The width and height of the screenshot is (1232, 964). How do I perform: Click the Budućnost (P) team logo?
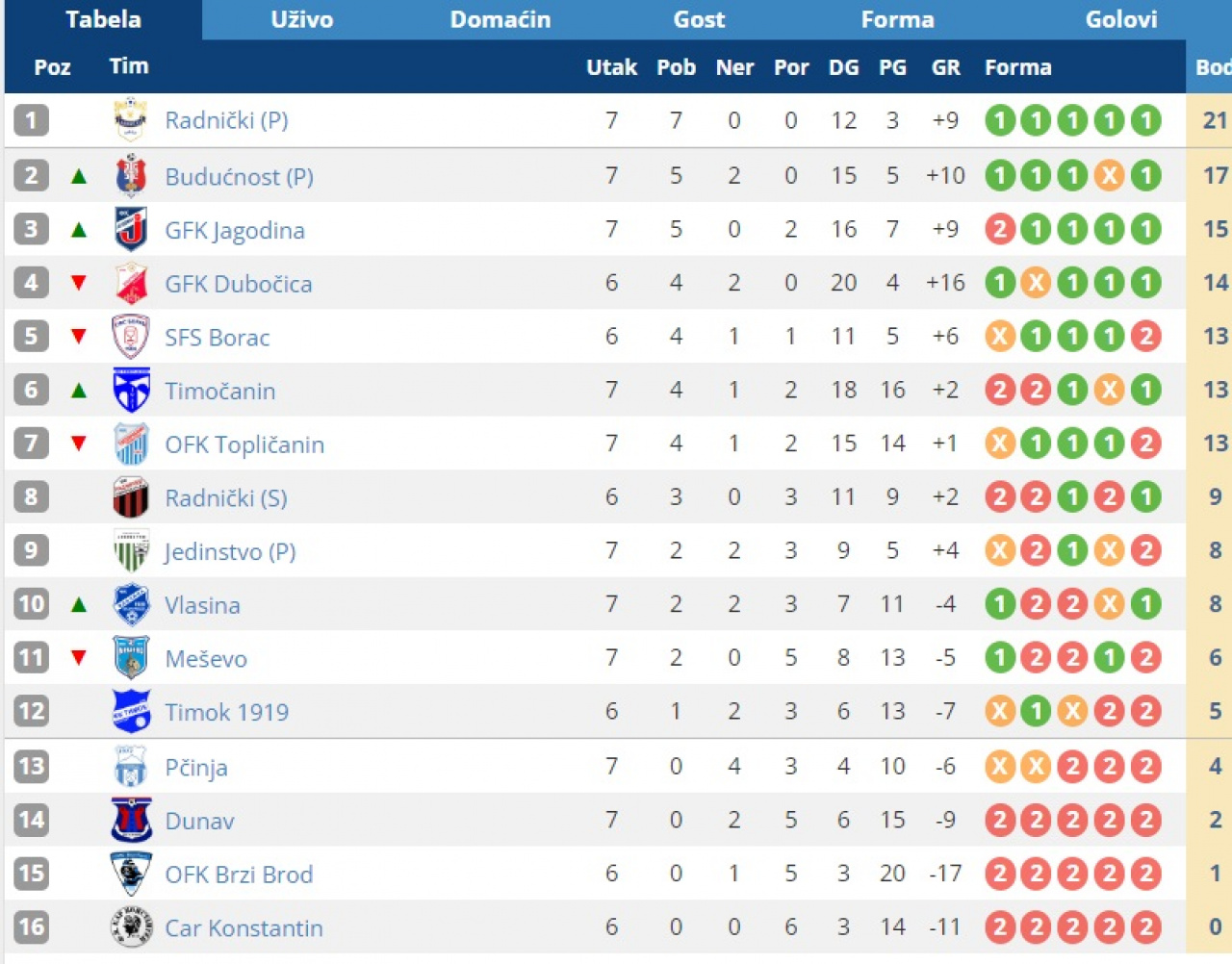pos(130,176)
